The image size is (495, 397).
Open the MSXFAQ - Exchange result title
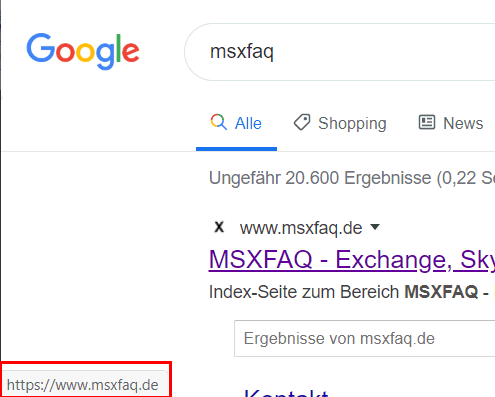point(352,260)
